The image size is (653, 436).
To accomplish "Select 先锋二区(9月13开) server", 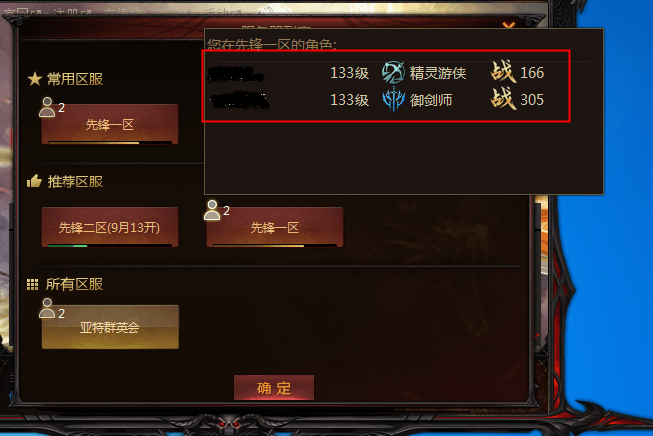I will (x=110, y=227).
